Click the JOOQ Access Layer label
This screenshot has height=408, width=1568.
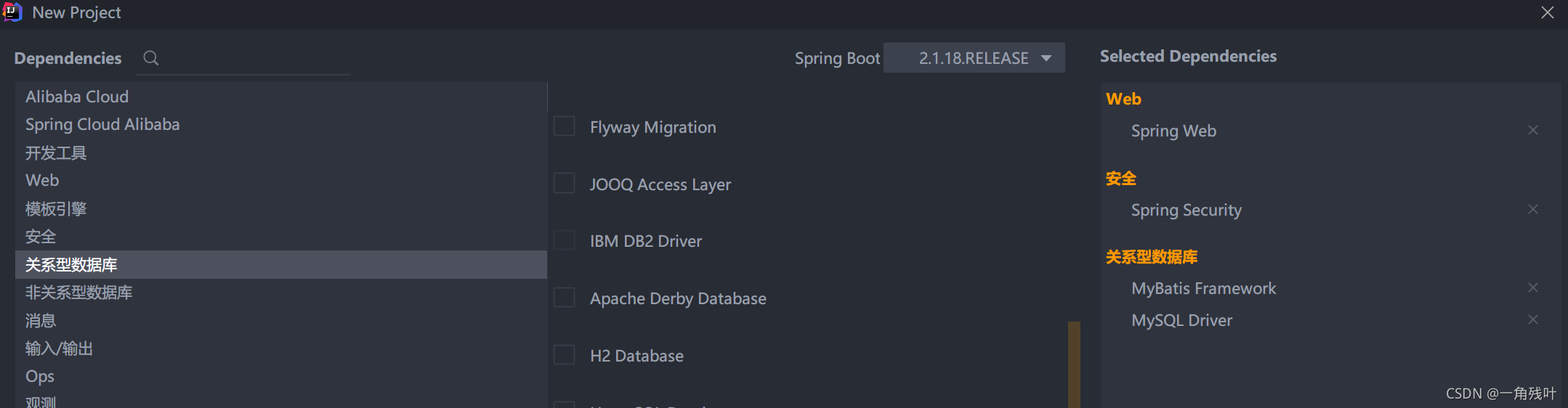[x=660, y=184]
